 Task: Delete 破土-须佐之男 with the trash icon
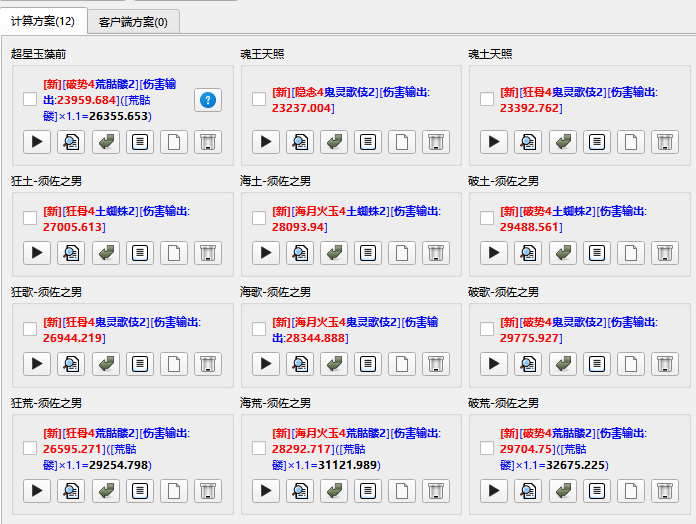coord(665,253)
